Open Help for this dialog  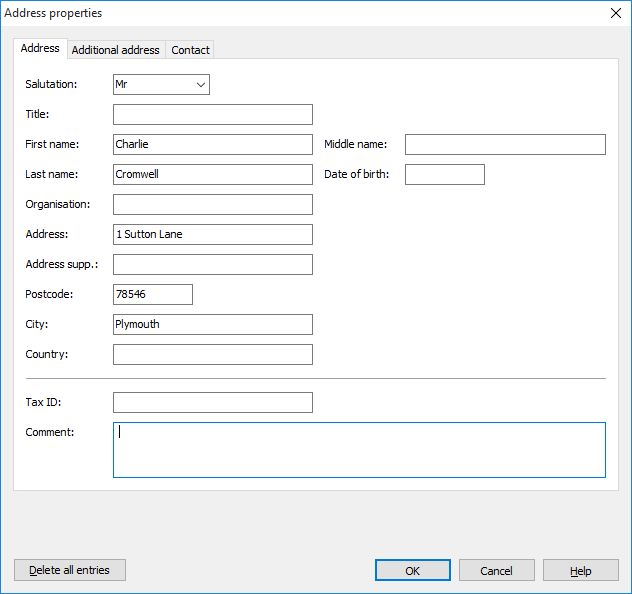tap(580, 570)
